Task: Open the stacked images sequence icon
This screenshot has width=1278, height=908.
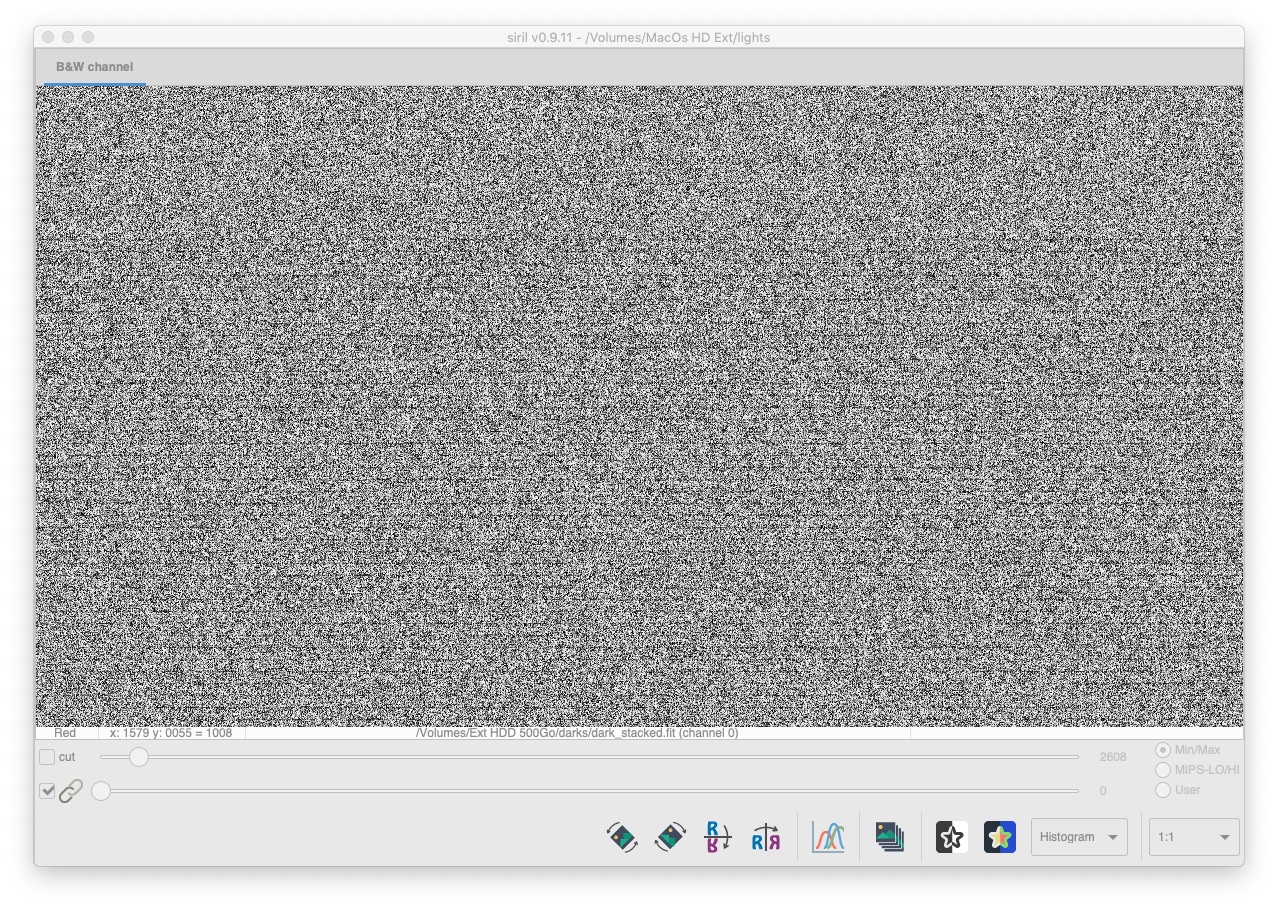Action: [889, 837]
